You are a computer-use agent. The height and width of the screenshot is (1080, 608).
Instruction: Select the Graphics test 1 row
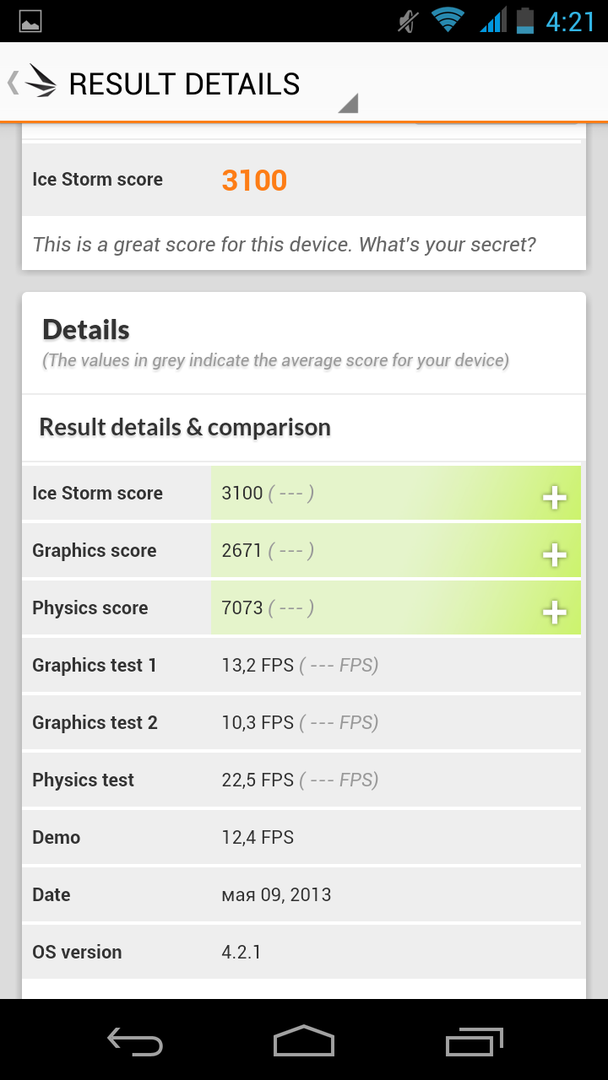(300, 665)
